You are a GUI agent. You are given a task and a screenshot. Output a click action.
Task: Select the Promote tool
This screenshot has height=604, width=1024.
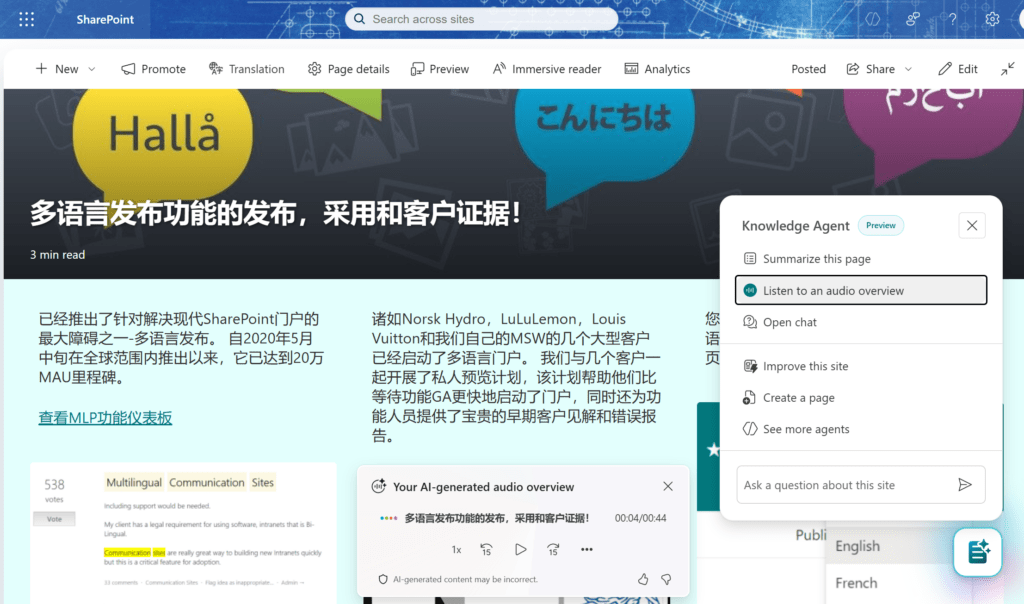point(153,68)
